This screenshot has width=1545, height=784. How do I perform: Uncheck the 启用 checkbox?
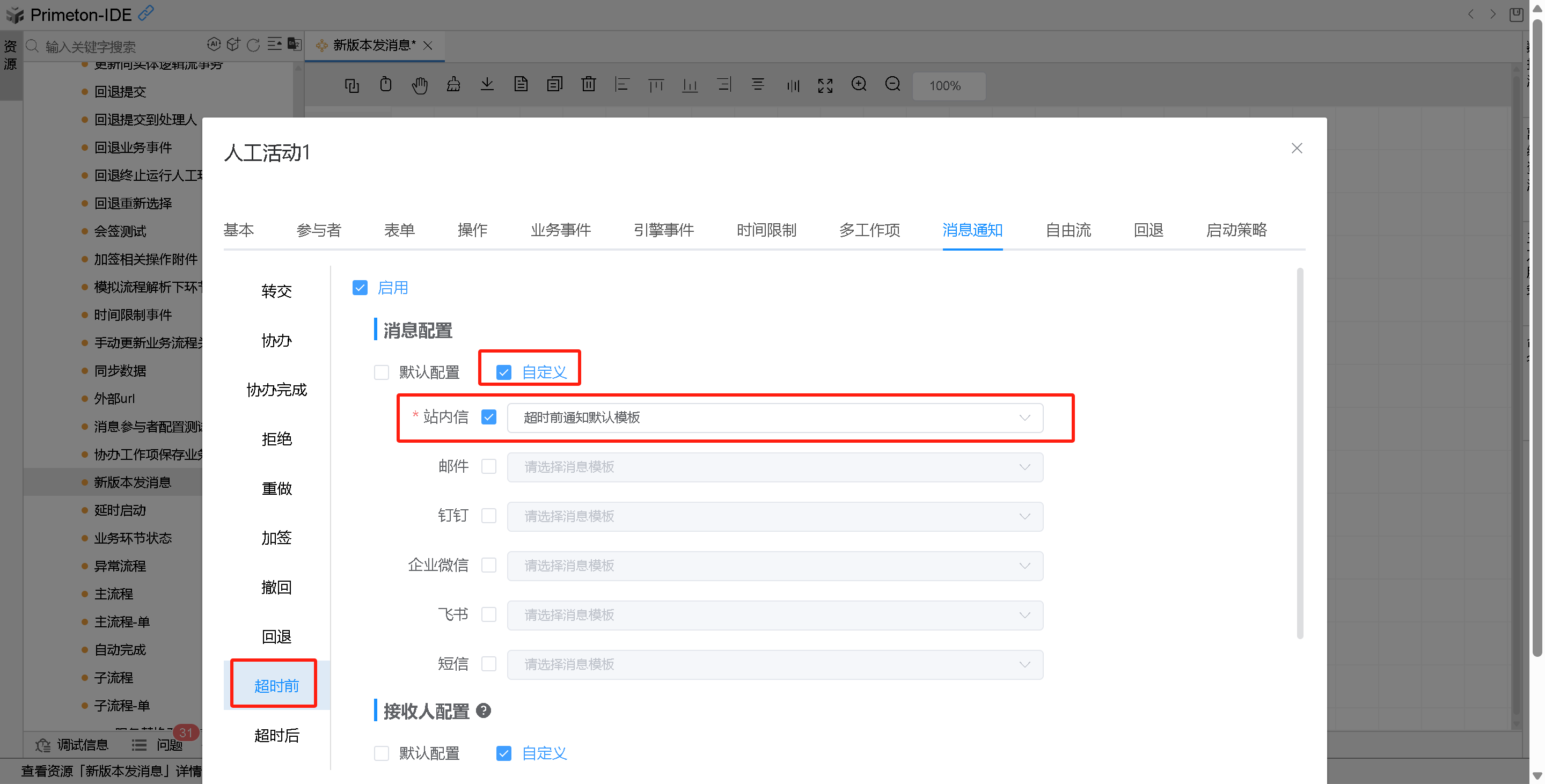coord(360,288)
